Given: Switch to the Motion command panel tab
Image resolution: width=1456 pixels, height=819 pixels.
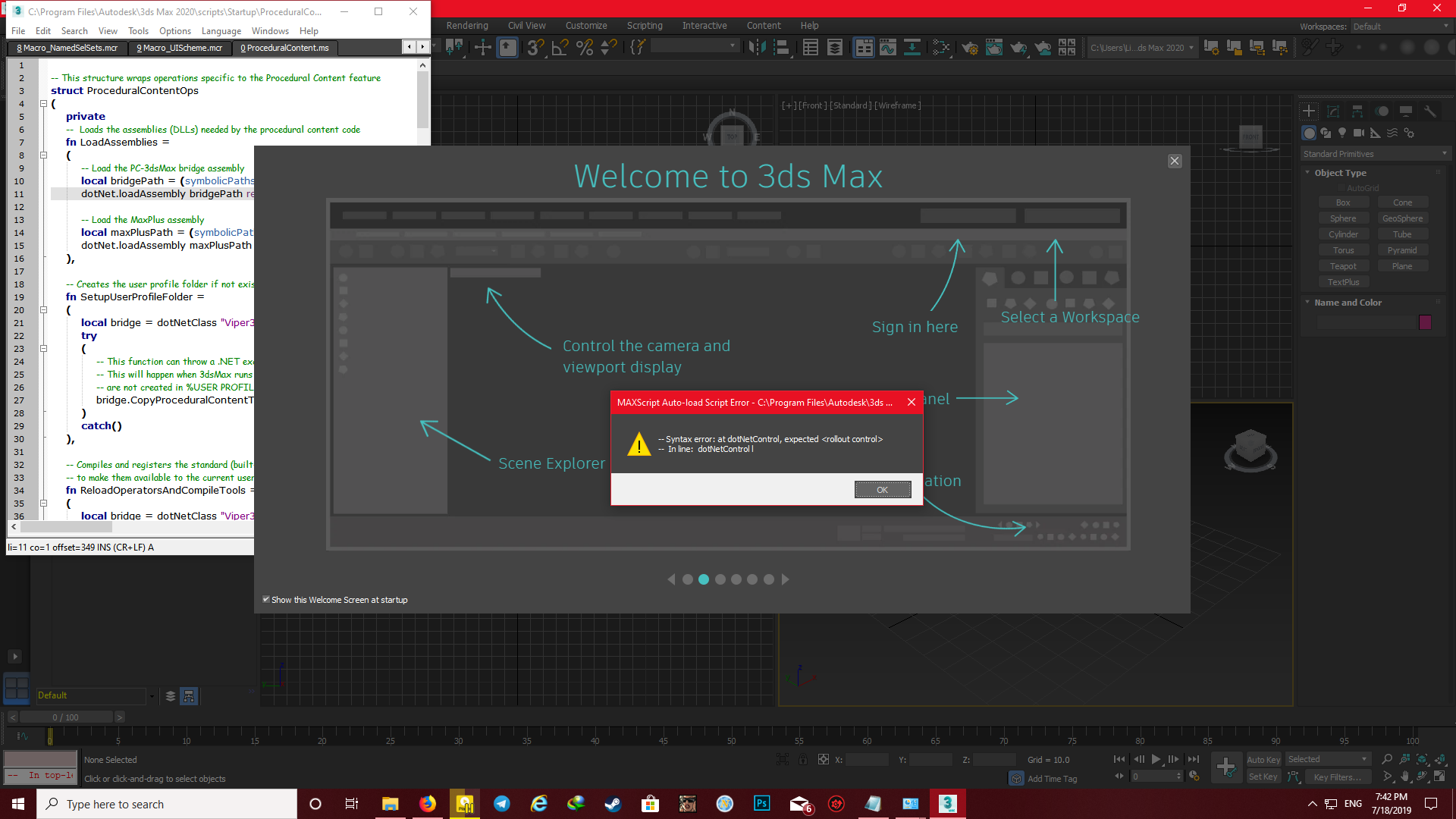Looking at the screenshot, I should click(1382, 111).
